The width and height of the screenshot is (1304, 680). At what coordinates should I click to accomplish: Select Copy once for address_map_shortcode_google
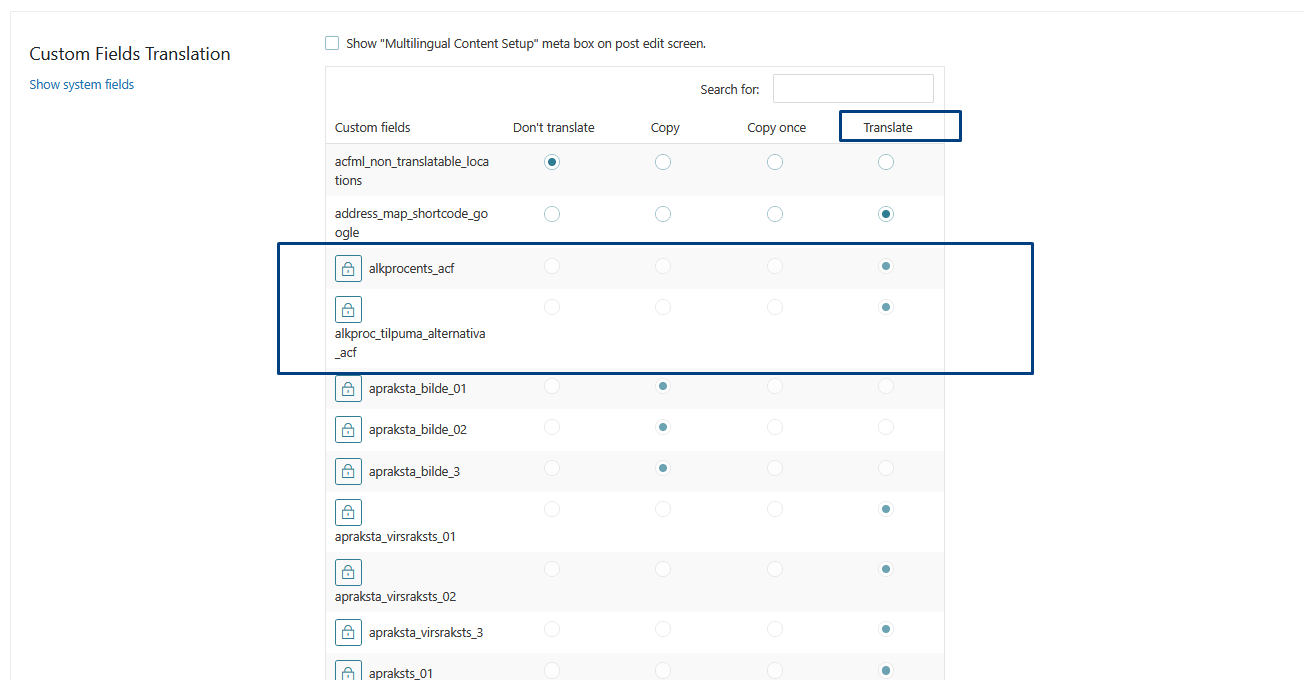pyautogui.click(x=775, y=214)
